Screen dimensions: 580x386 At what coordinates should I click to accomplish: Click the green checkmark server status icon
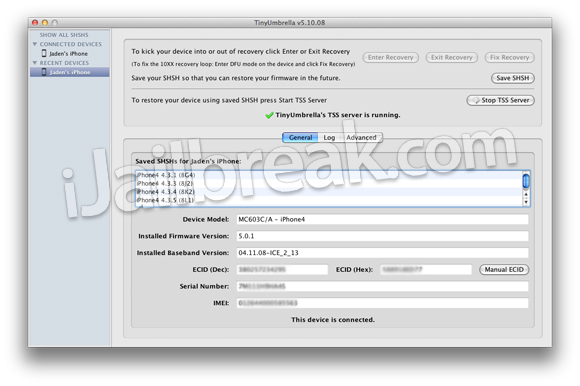(x=269, y=115)
